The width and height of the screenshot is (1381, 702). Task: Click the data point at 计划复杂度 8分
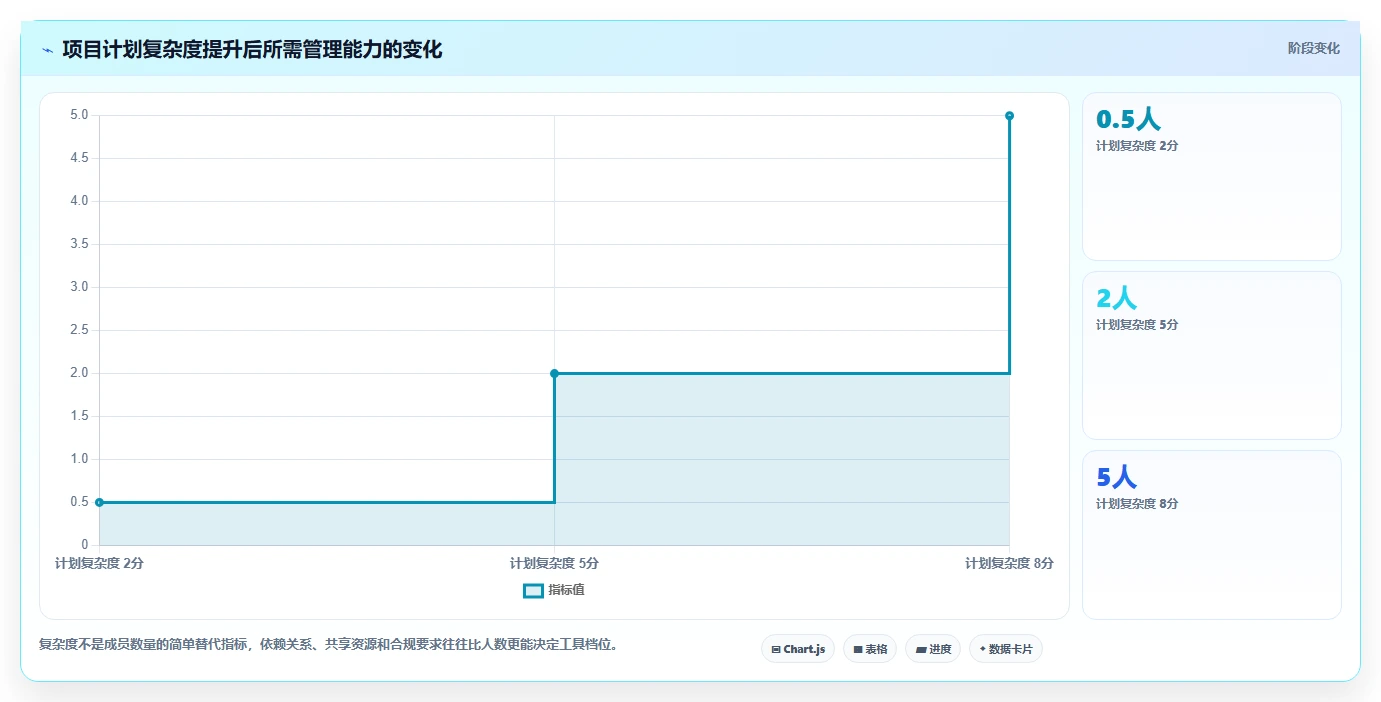1009,115
